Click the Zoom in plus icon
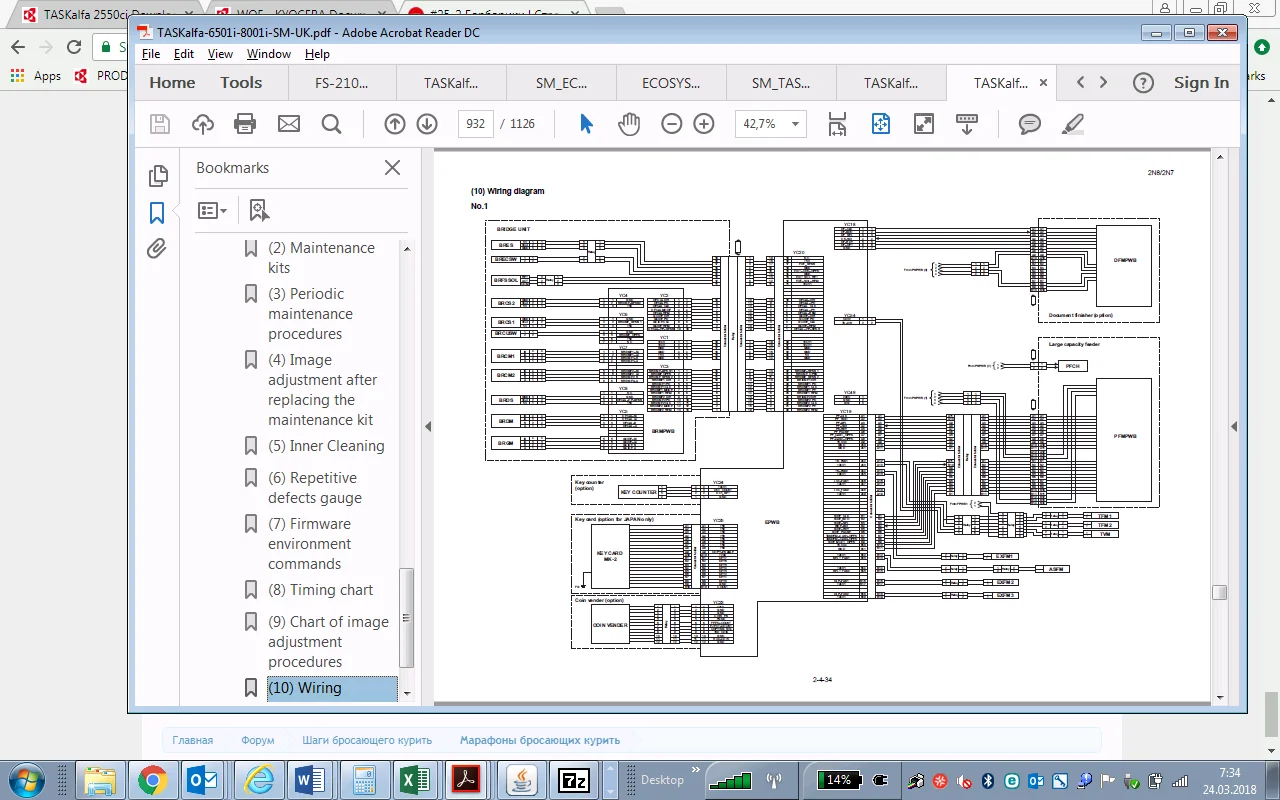1280x800 pixels. tap(704, 124)
